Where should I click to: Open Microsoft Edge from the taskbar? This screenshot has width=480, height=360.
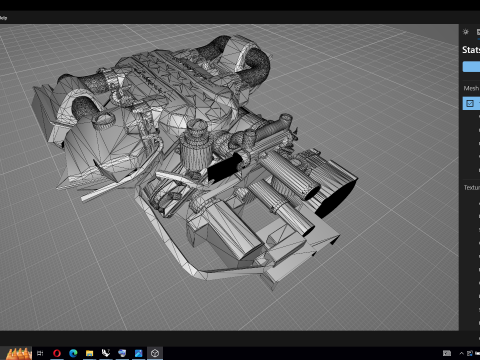(73, 353)
